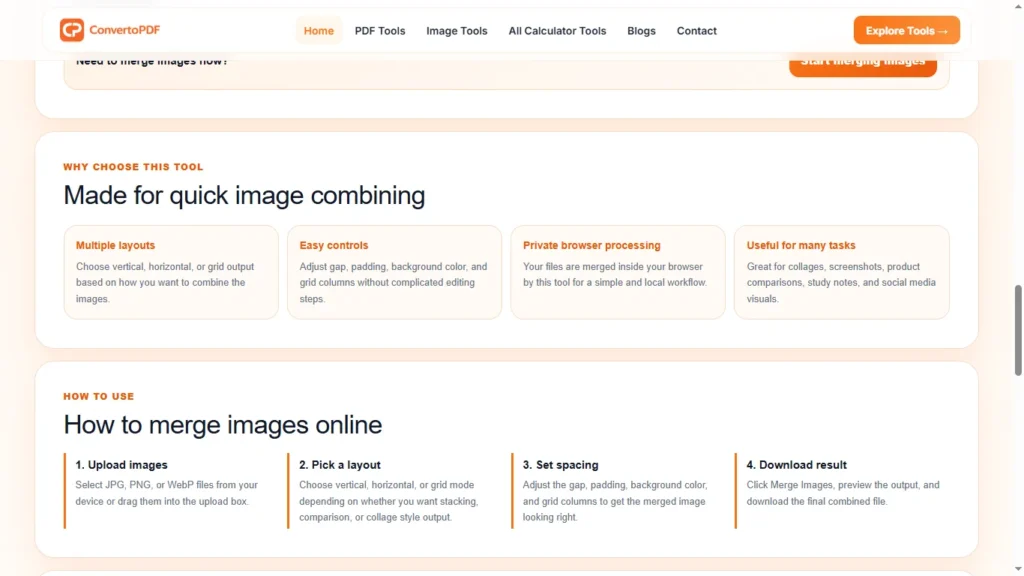Open the Contact page

pos(696,31)
